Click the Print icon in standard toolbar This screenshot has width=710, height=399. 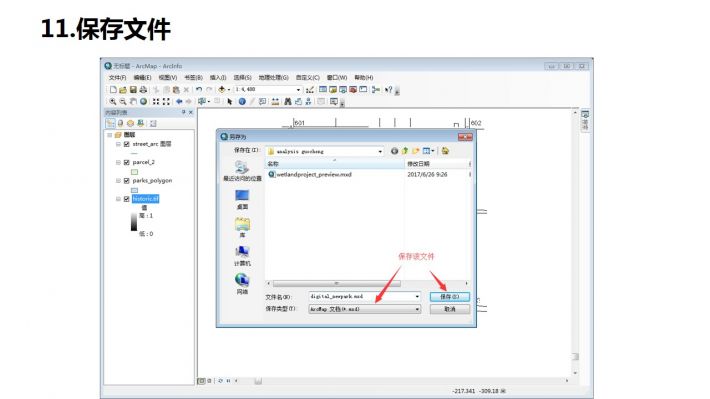[x=143, y=90]
